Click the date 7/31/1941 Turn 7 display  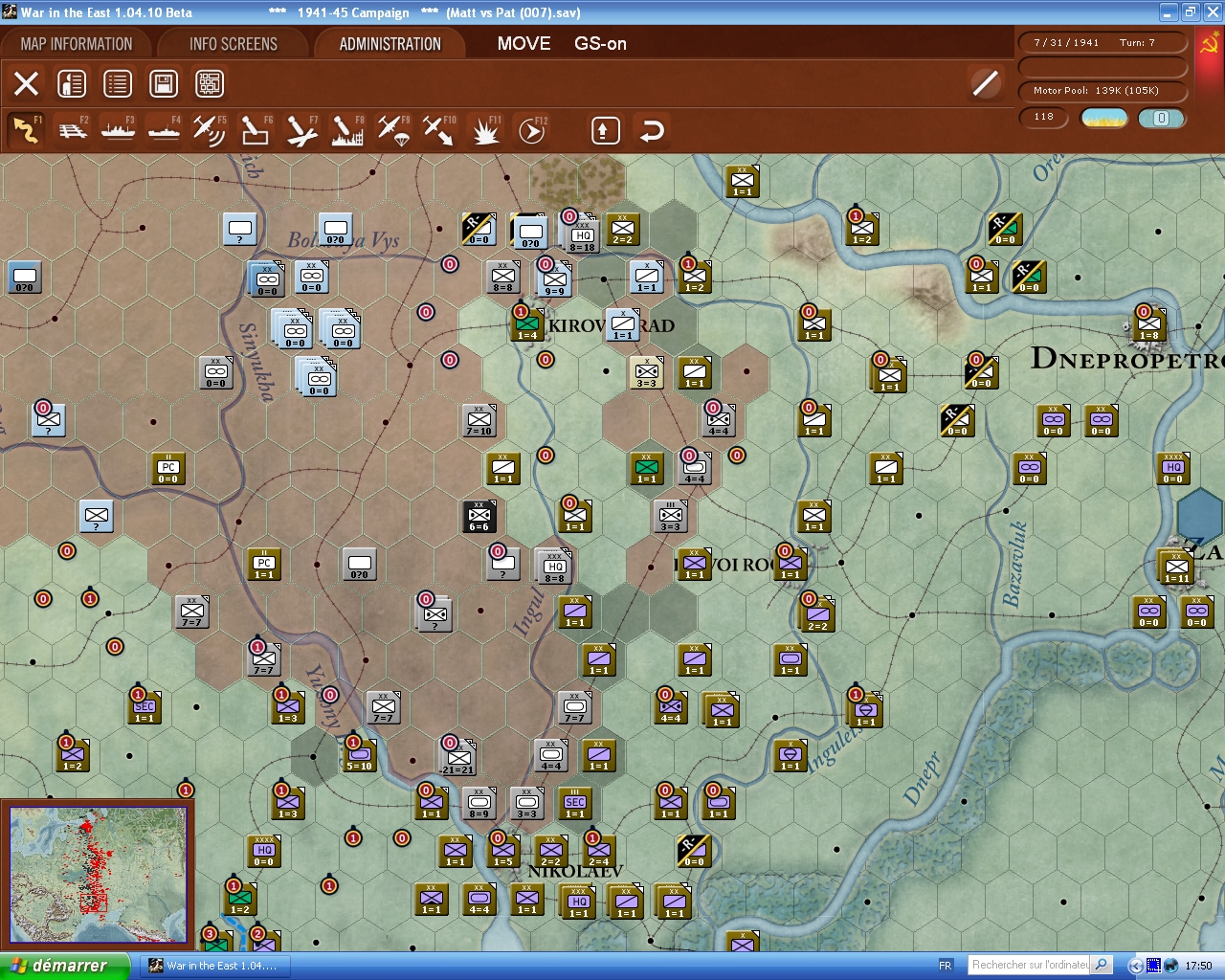[x=1102, y=43]
